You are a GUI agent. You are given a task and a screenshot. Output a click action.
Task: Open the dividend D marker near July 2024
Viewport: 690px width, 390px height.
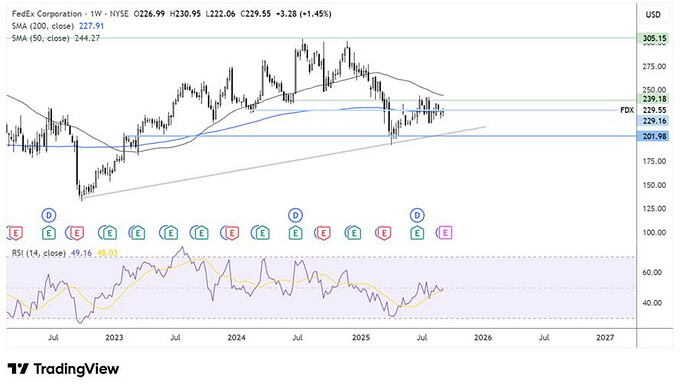coord(296,215)
